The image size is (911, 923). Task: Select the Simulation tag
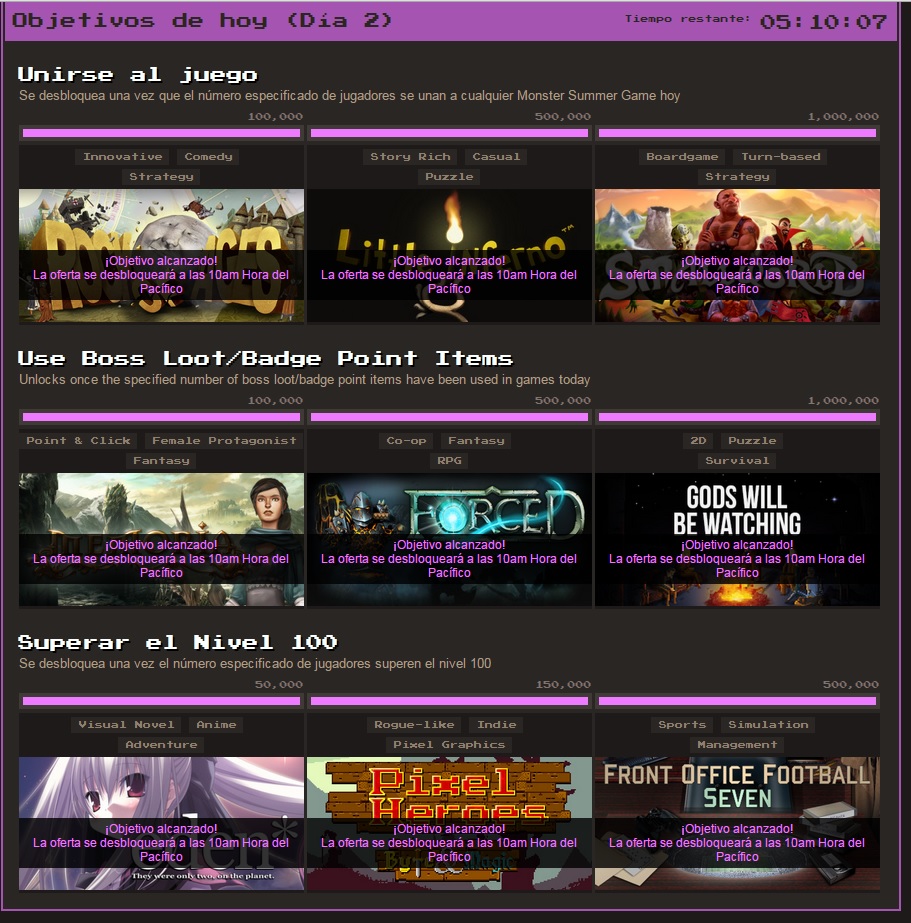pyautogui.click(x=768, y=725)
